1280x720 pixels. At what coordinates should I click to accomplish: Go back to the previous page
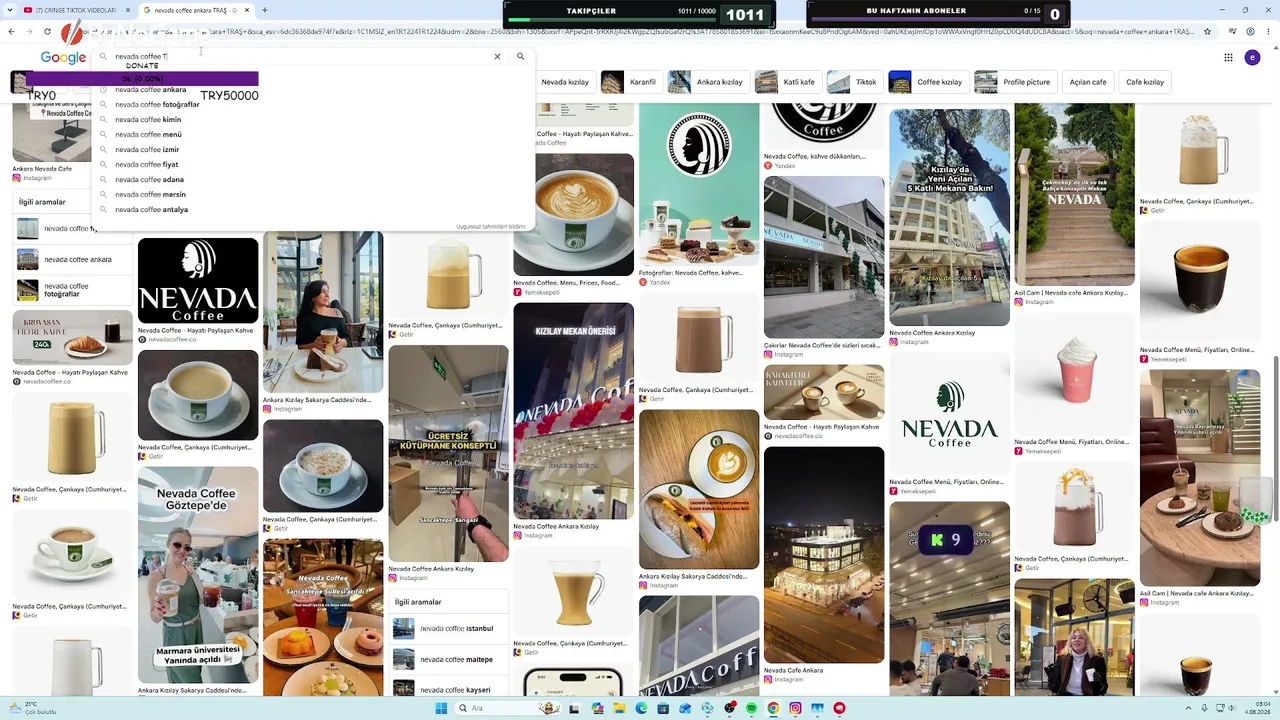[11, 31]
